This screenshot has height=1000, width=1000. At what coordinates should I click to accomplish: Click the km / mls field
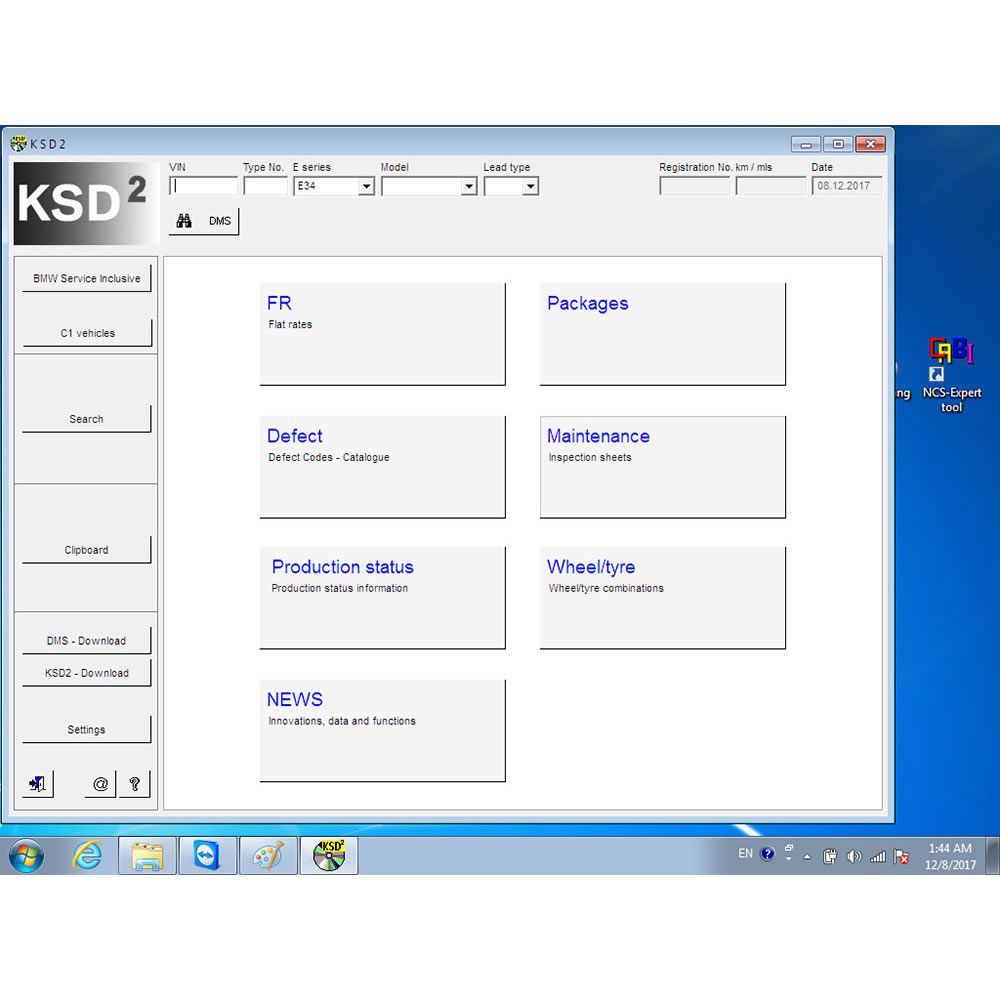(771, 186)
